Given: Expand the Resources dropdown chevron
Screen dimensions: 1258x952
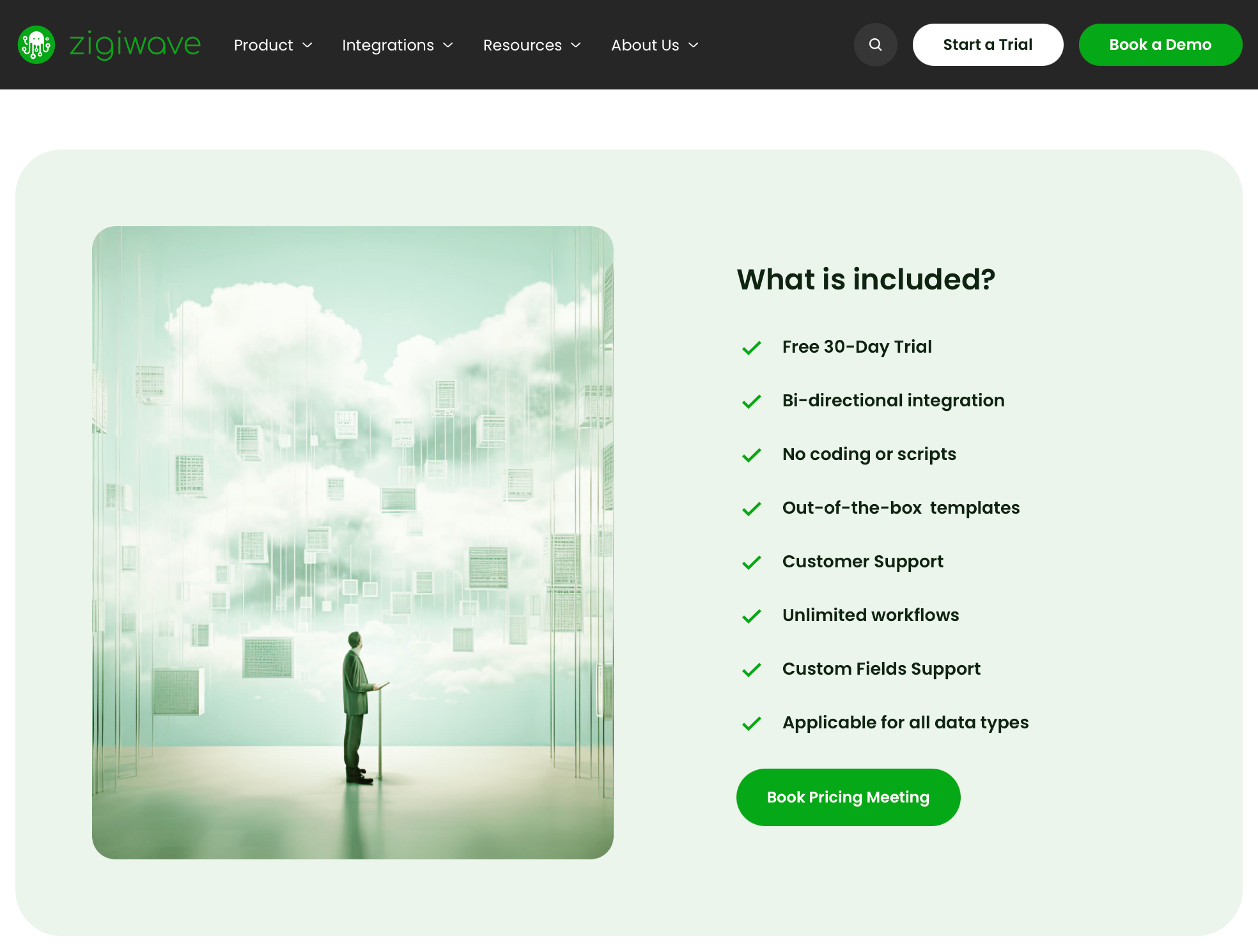Looking at the screenshot, I should (x=576, y=45).
